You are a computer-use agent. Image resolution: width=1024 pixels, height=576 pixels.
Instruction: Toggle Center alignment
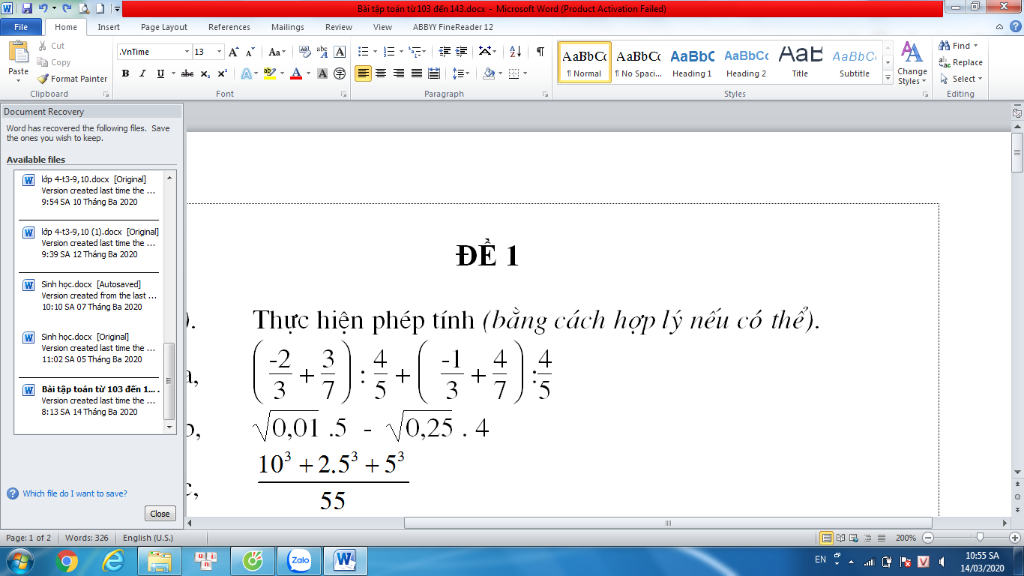coord(381,74)
